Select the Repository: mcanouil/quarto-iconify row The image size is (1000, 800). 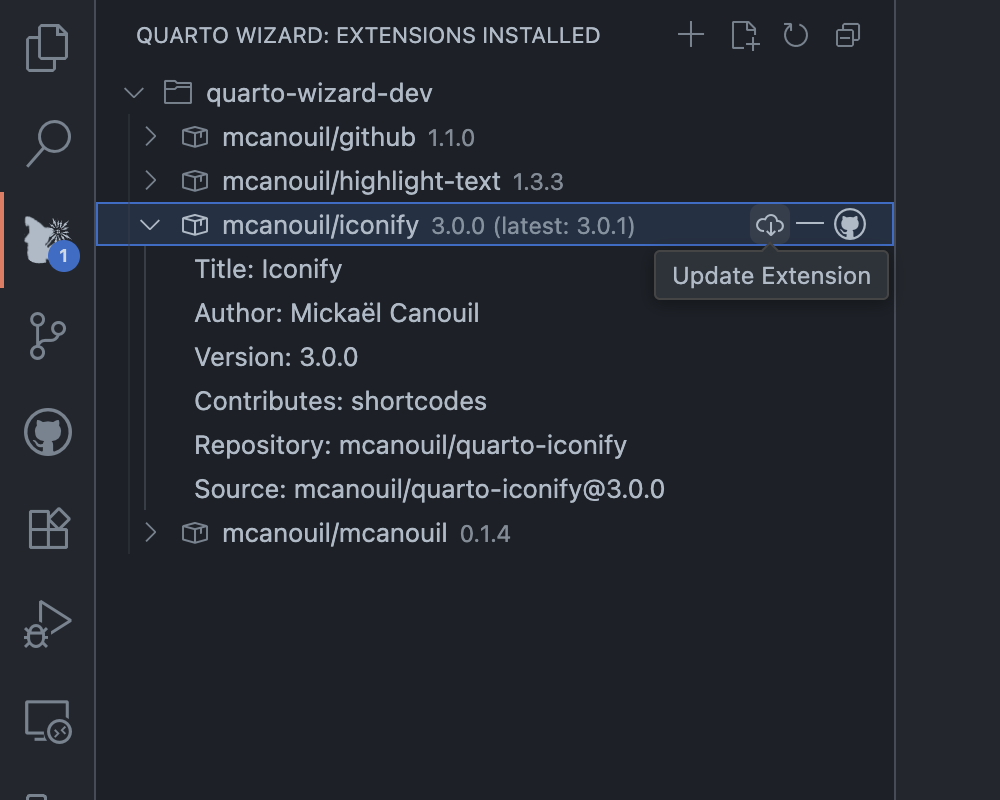click(410, 445)
